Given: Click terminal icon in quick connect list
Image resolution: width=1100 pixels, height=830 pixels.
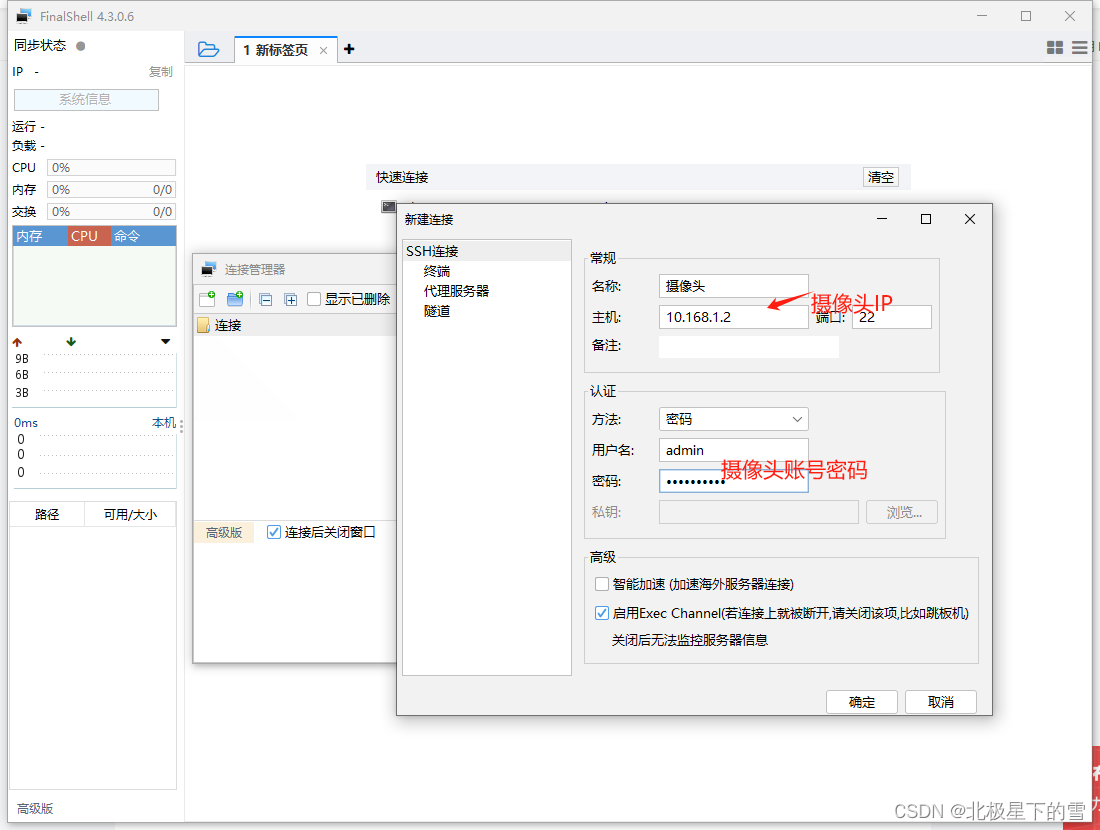Looking at the screenshot, I should click(389, 206).
